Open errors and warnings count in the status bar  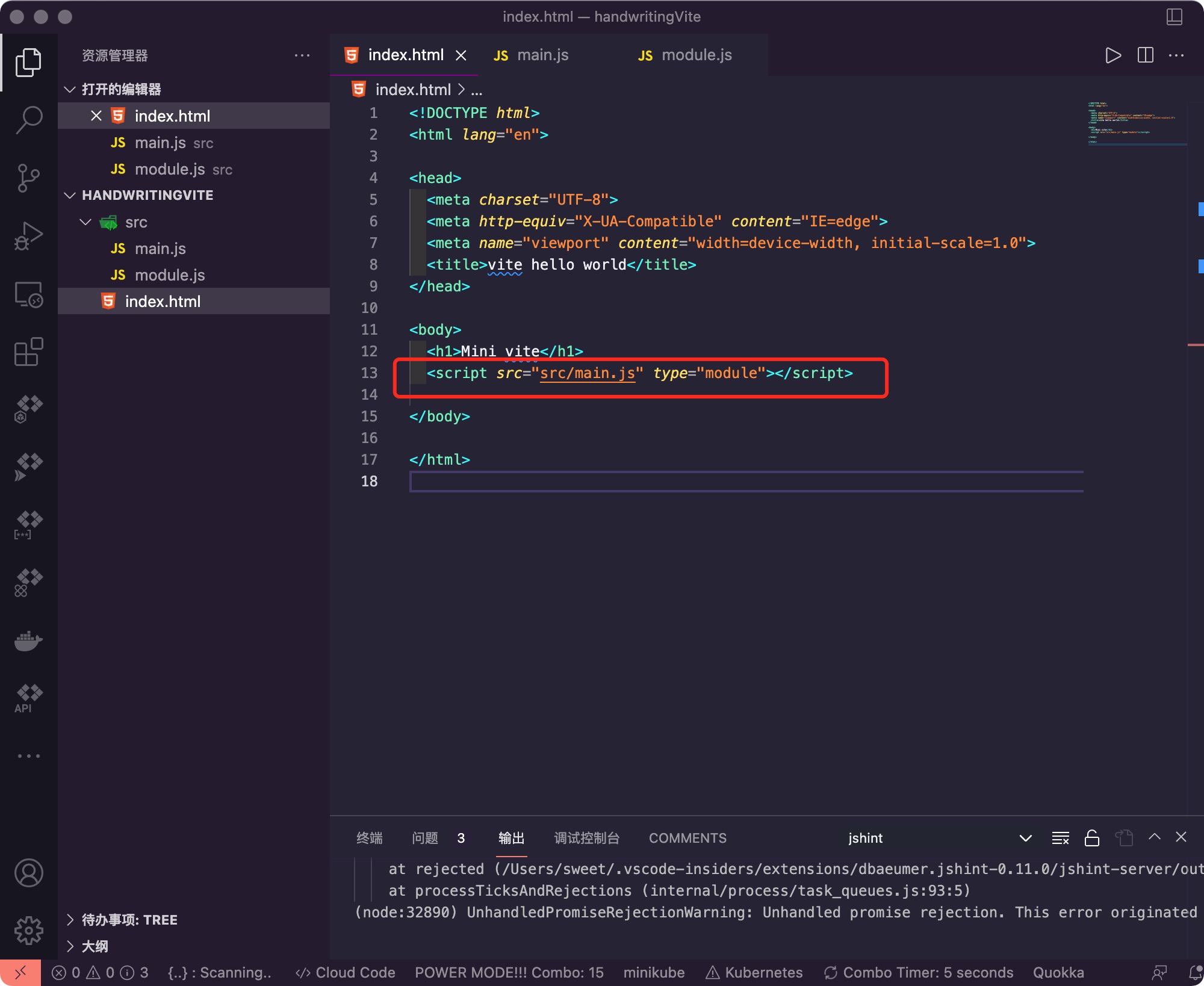click(100, 973)
